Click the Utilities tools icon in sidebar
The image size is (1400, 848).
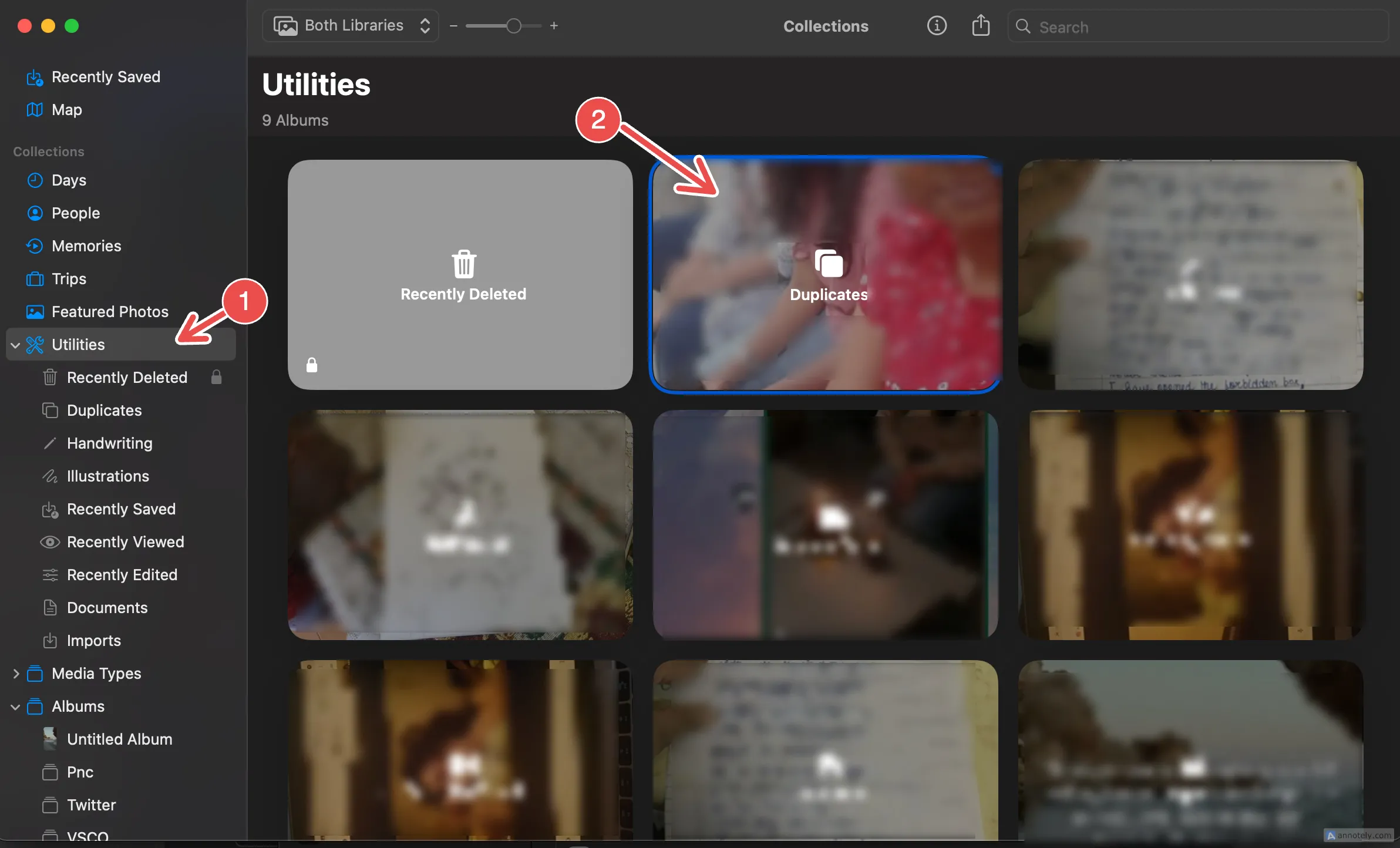point(35,345)
